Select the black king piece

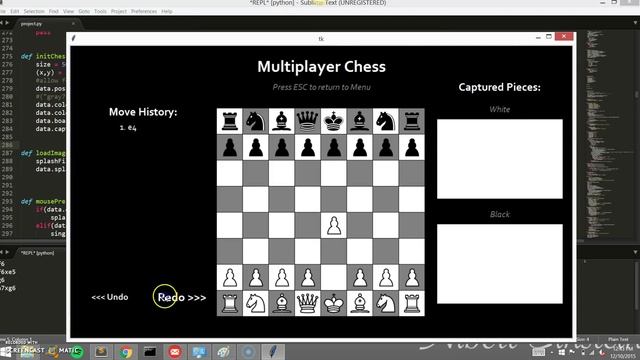(x=334, y=121)
